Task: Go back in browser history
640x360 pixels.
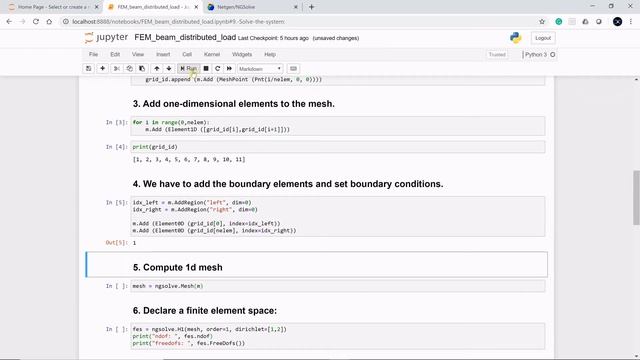Action: 9,22
